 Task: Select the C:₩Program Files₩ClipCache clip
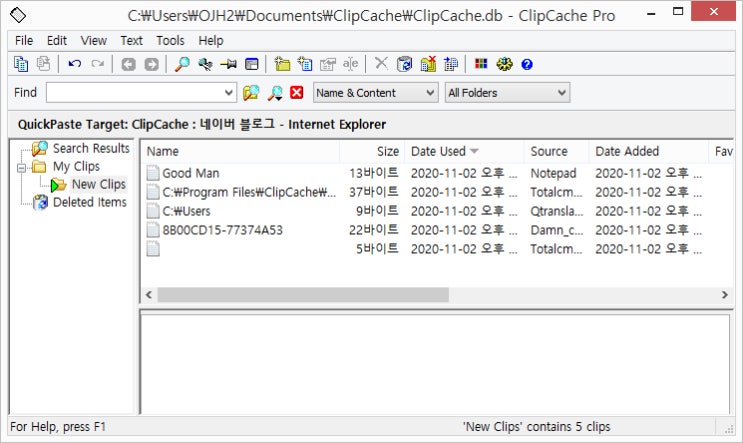click(x=249, y=192)
